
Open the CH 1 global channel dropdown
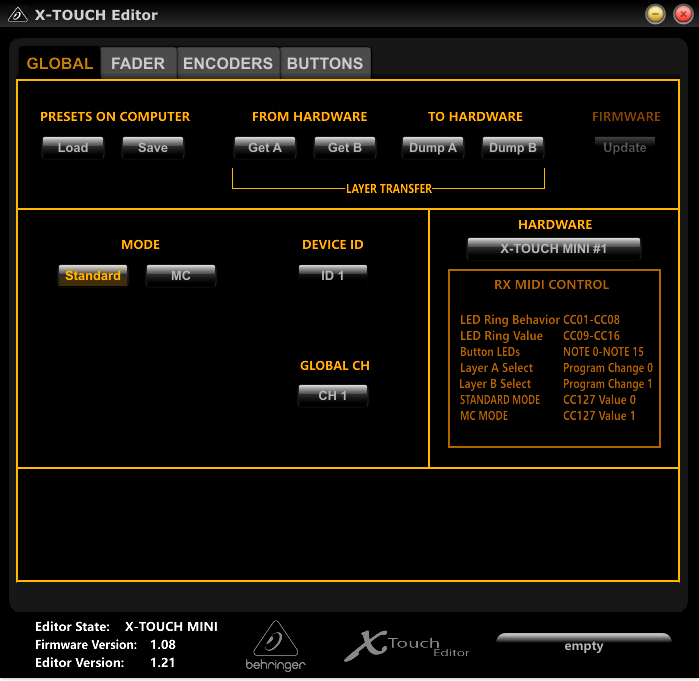[x=333, y=395]
